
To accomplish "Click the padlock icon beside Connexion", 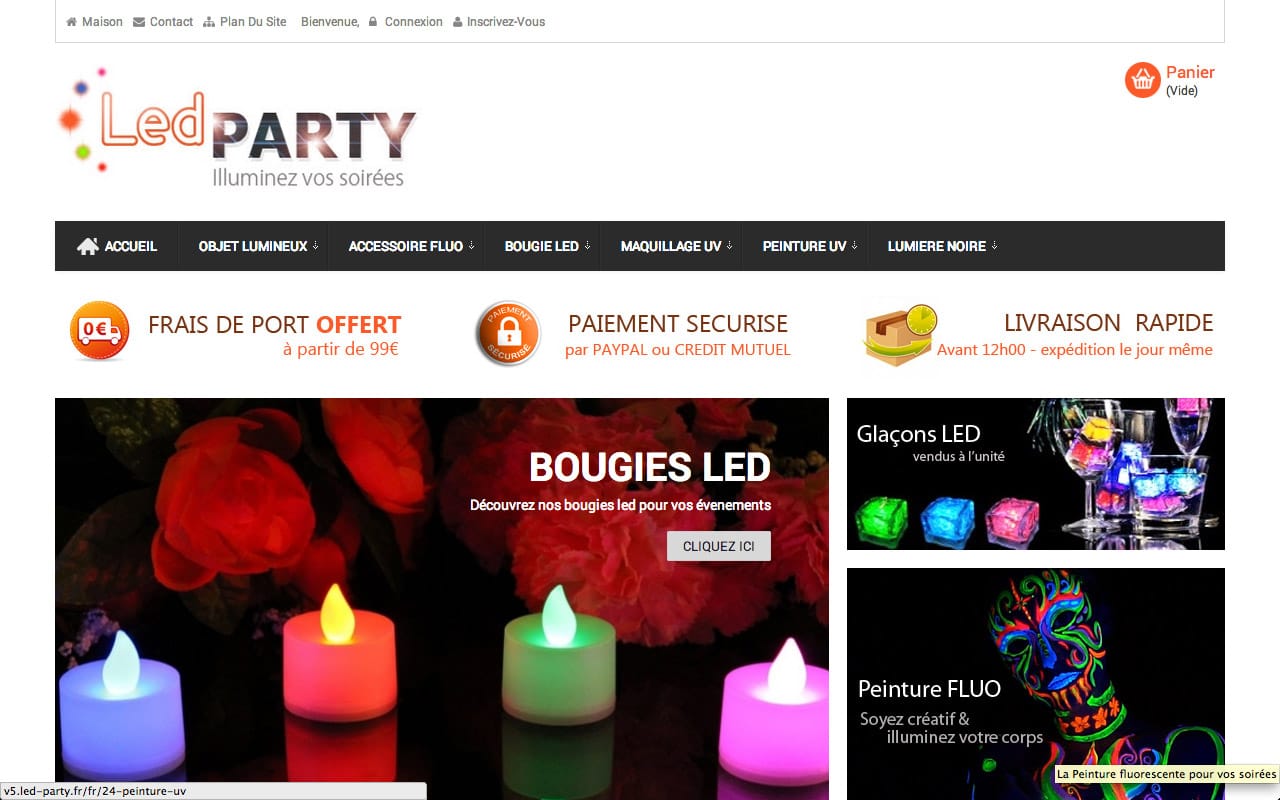I will click(373, 22).
